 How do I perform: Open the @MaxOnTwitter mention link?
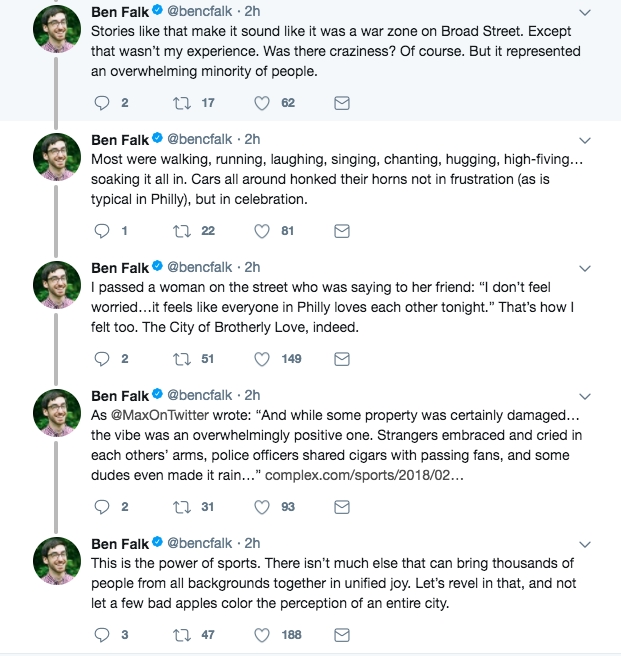pyautogui.click(x=159, y=415)
